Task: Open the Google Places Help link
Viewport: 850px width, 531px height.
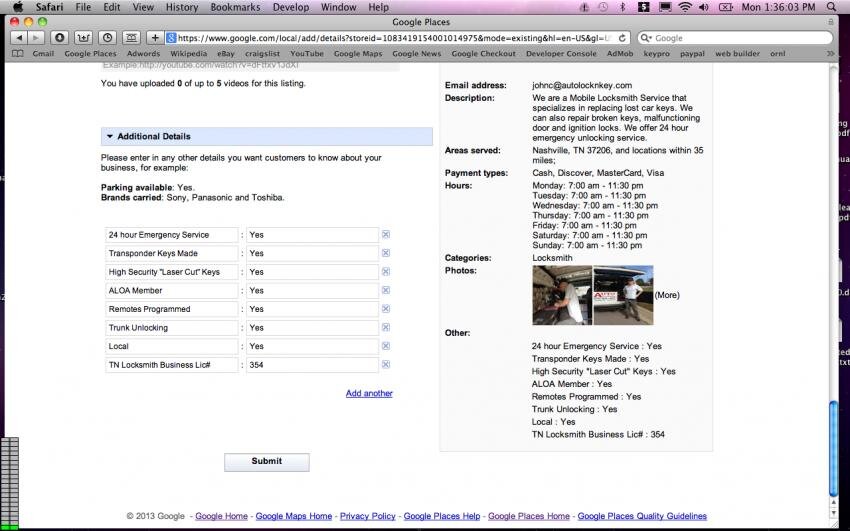Action: (442, 516)
